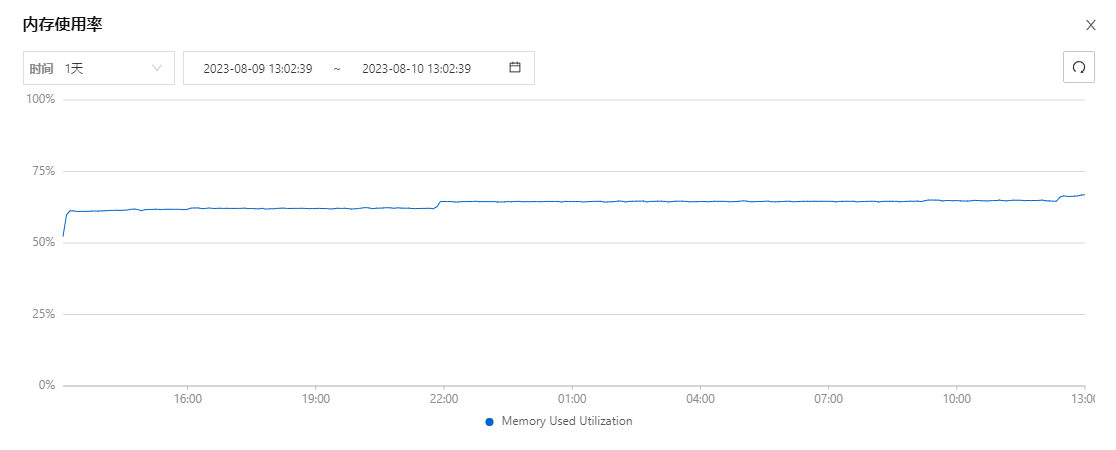The width and height of the screenshot is (1116, 450).
Task: Close the memory usage panel
Action: coord(1090,25)
